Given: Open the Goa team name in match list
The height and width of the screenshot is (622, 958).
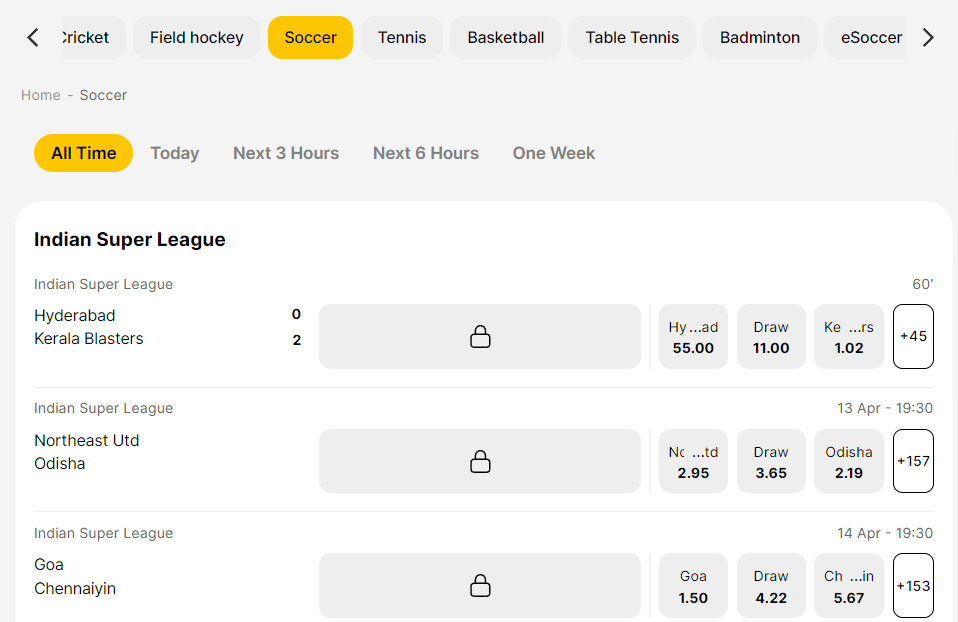Looking at the screenshot, I should click(x=49, y=565).
